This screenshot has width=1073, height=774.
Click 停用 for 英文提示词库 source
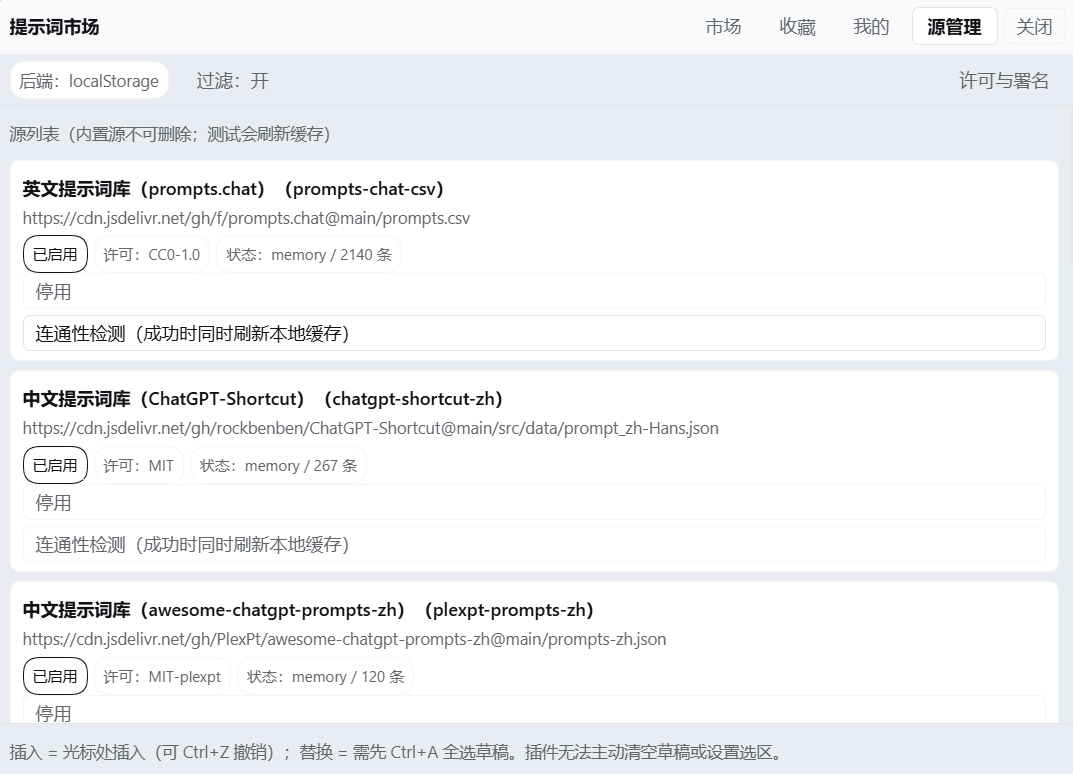pos(534,292)
